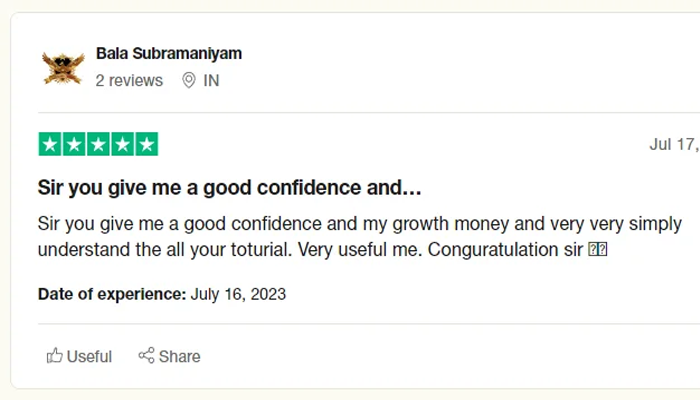Click the second green rating star

coord(74,144)
